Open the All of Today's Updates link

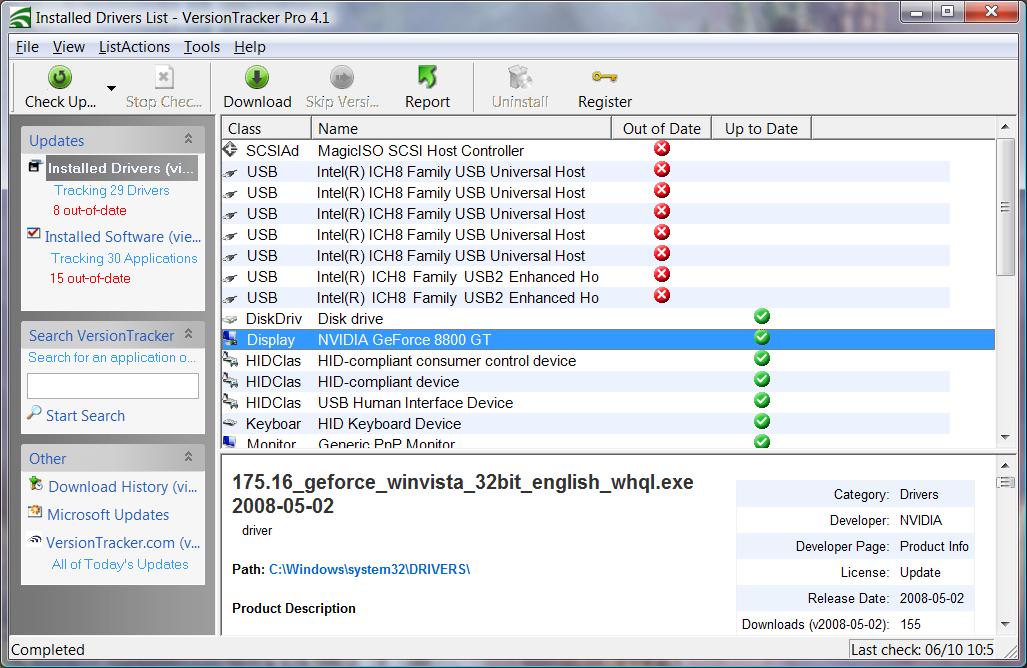pyautogui.click(x=120, y=565)
